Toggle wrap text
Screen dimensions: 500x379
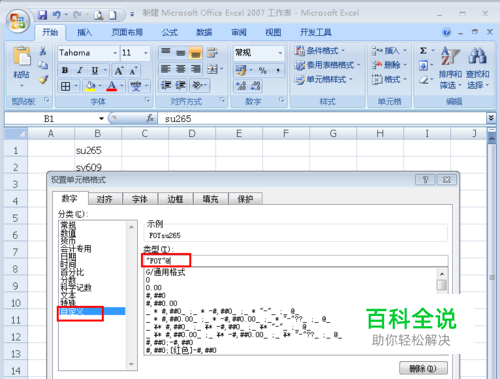[212, 52]
